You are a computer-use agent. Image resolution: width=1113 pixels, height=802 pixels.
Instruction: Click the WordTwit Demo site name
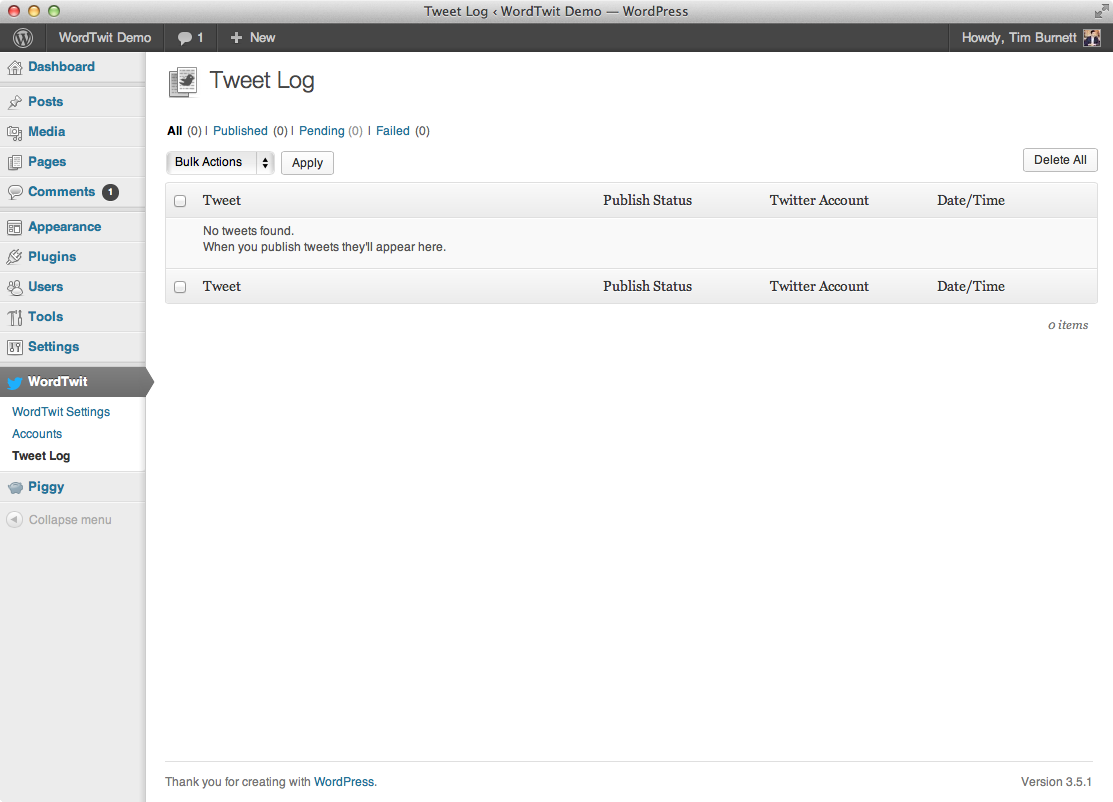[105, 38]
